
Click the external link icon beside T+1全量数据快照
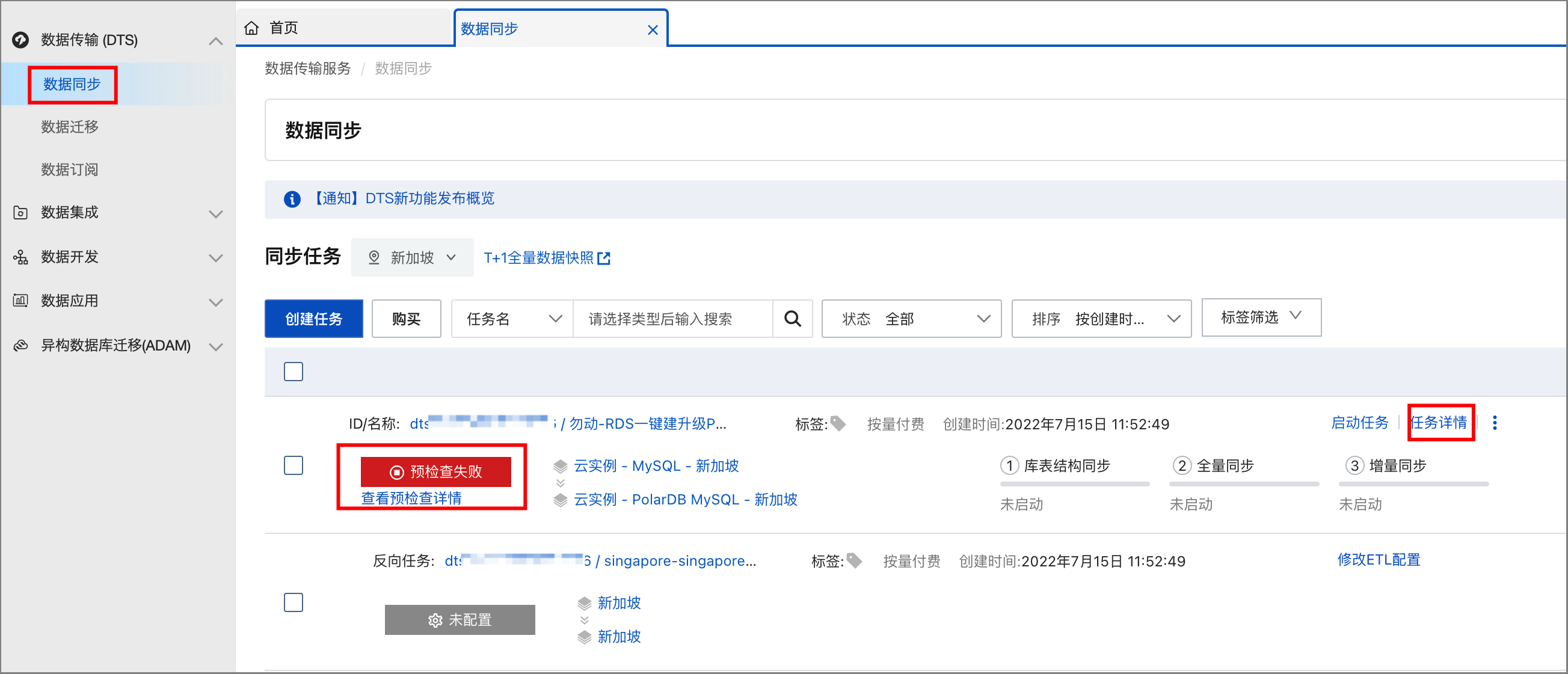(604, 259)
